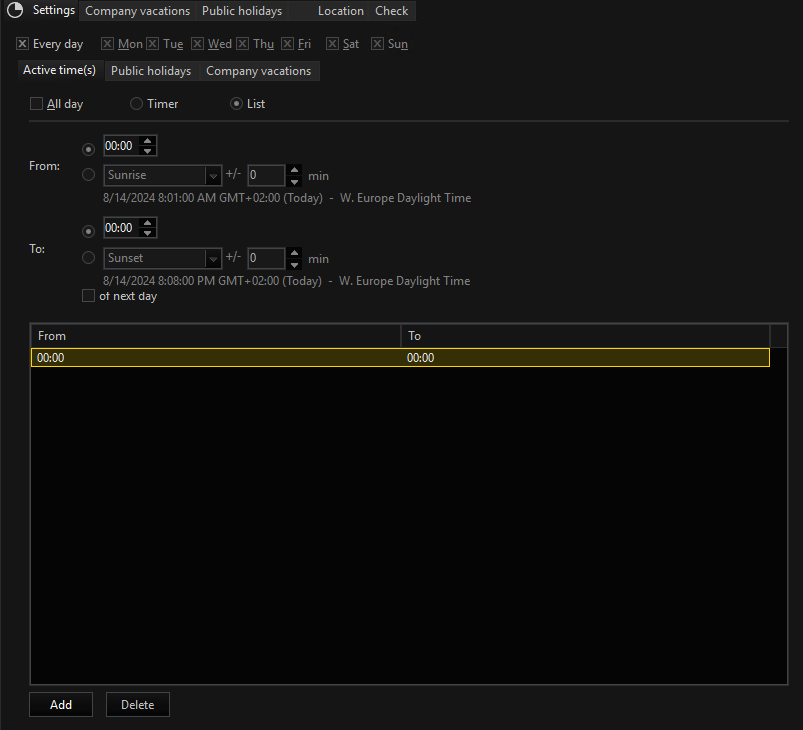This screenshot has width=803, height=730.
Task: Toggle the Sat checkbox
Action: [332, 44]
